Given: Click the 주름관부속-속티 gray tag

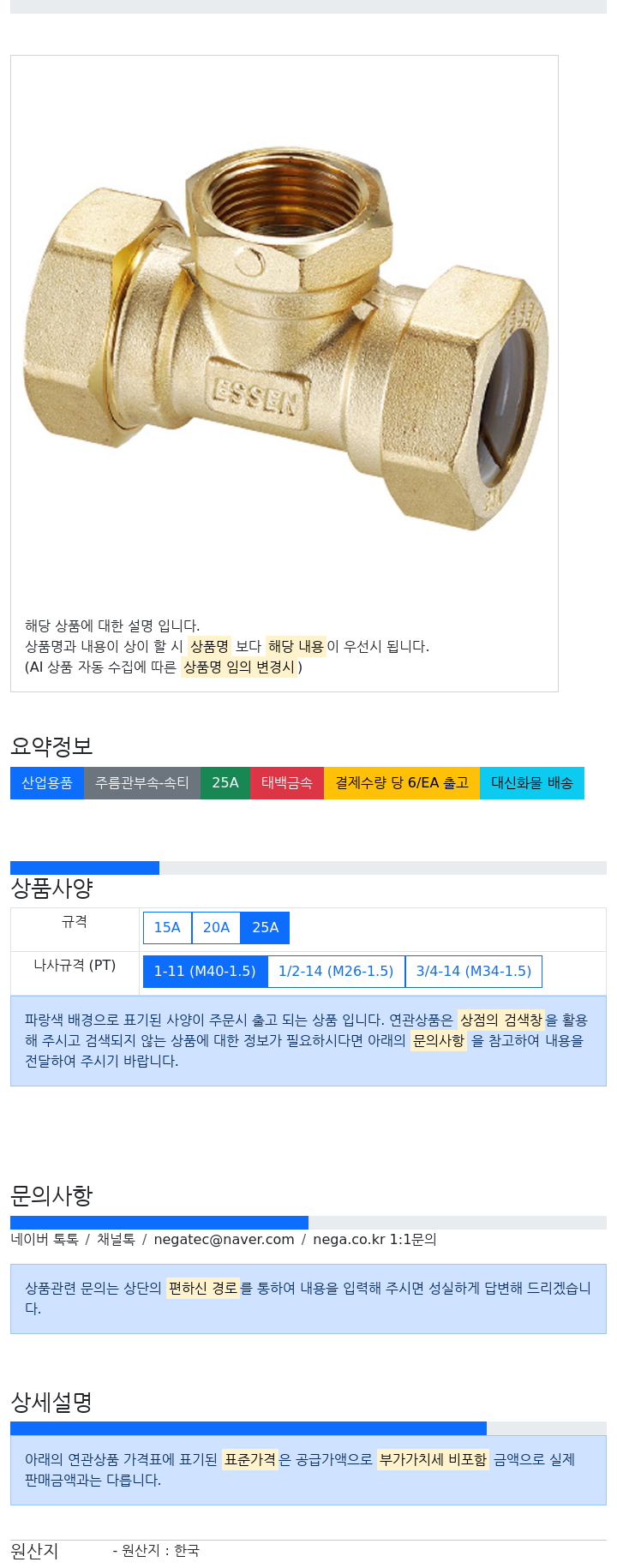Looking at the screenshot, I should coord(142,783).
